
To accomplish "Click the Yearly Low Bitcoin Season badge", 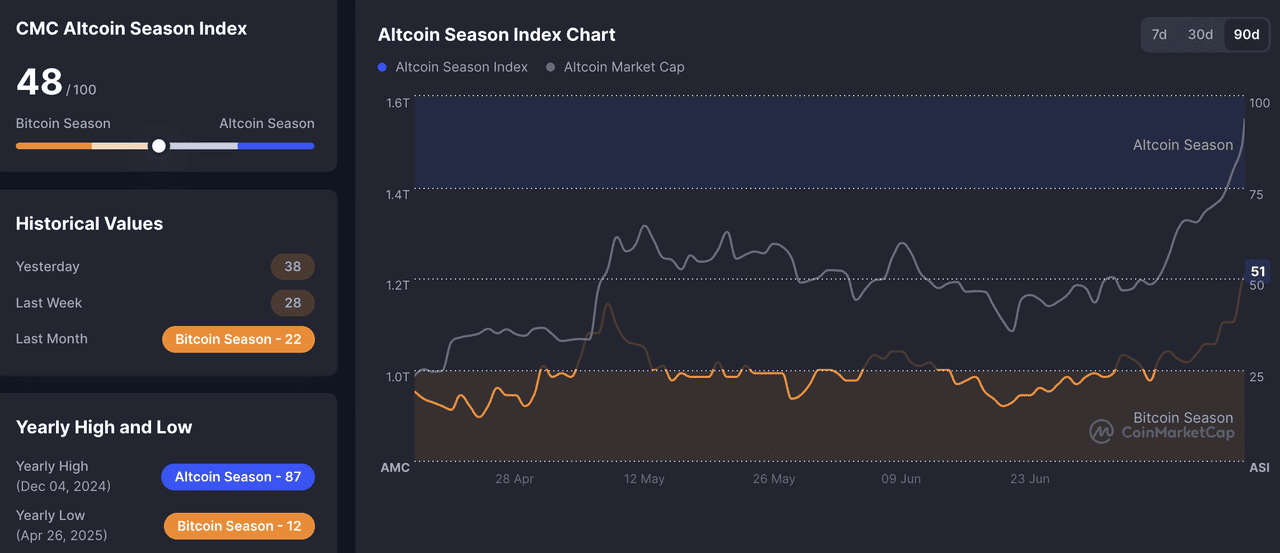I will coord(239,526).
